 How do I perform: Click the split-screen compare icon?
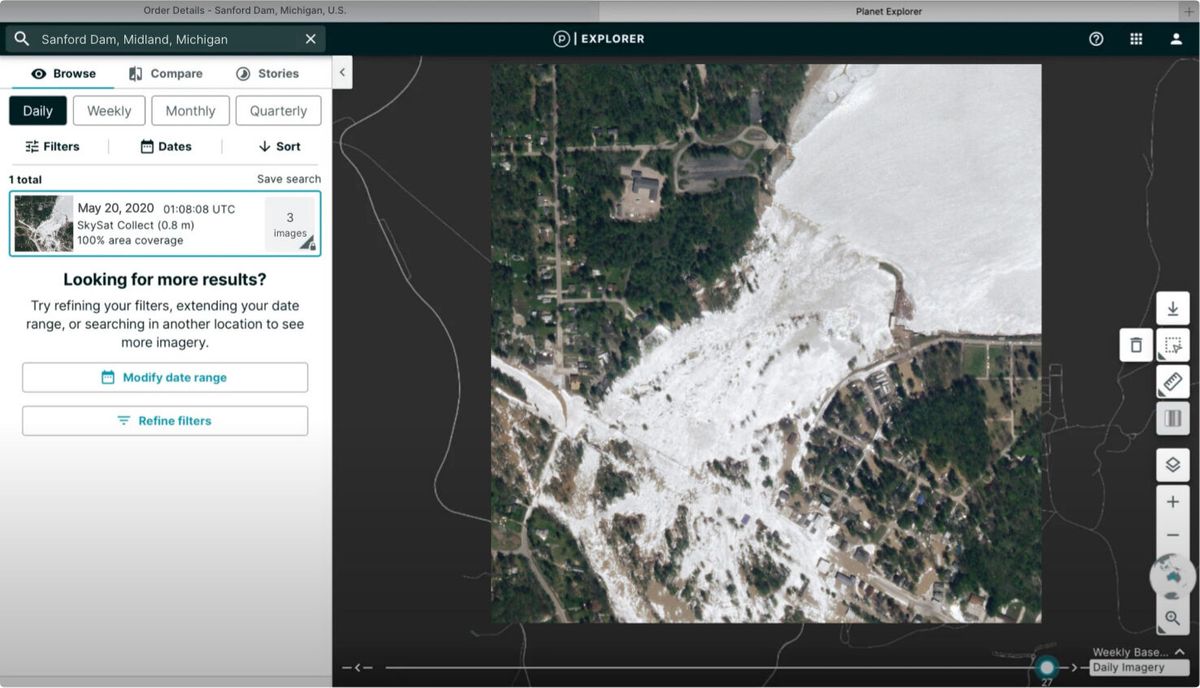click(1172, 418)
